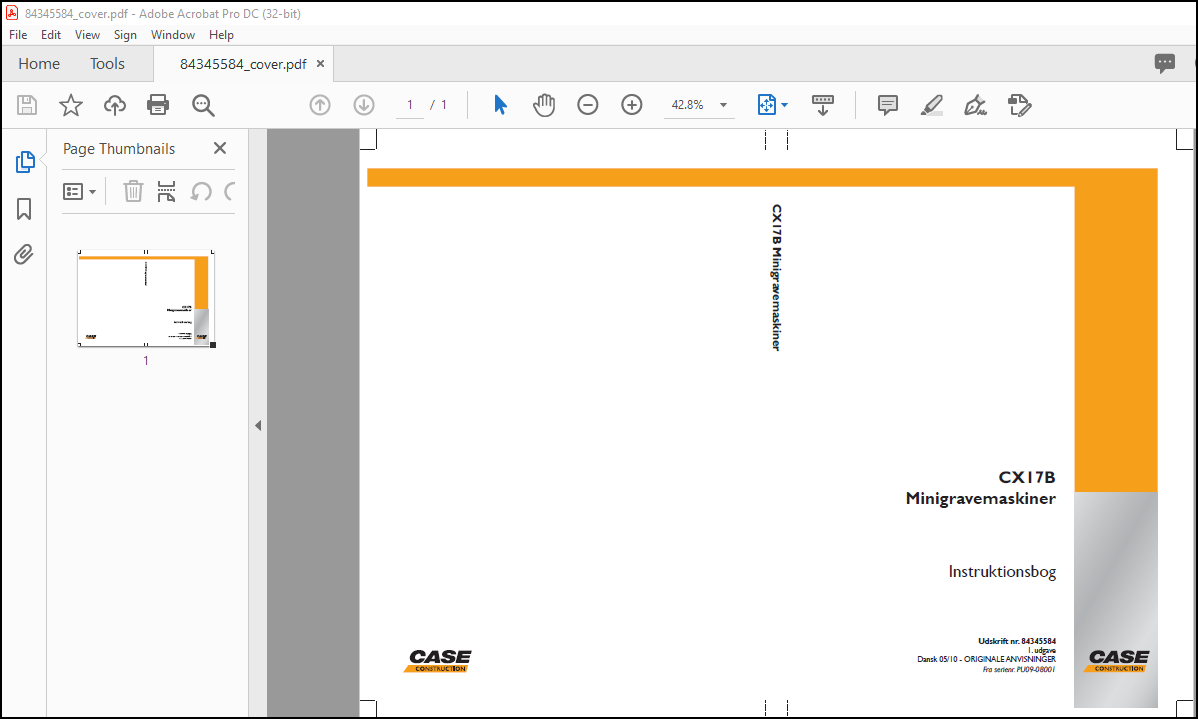Open the Sign menu
The height and width of the screenshot is (719, 1198).
coord(125,34)
